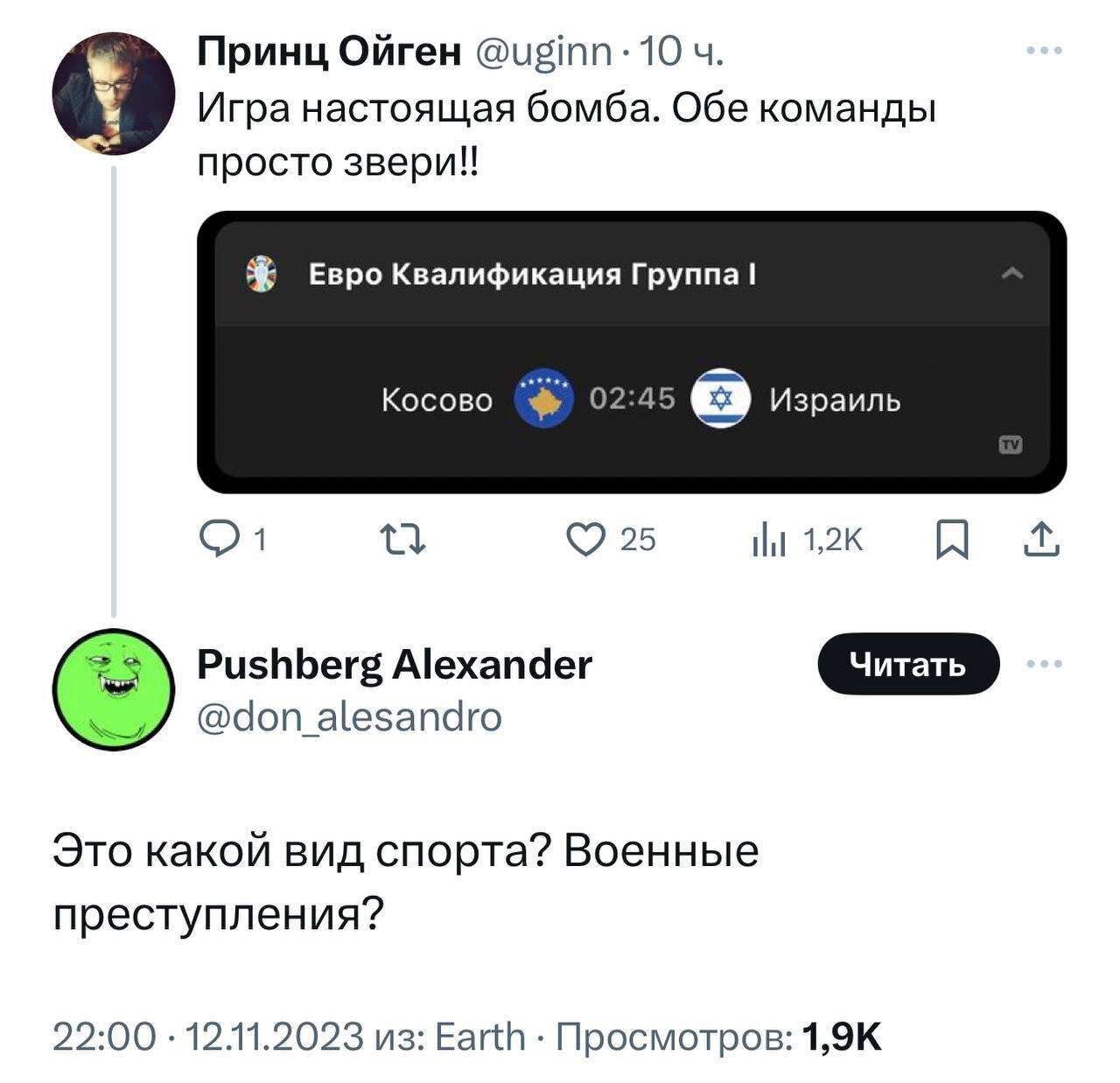Open the @uginn profile handle
Image resolution: width=1120 pixels, height=1083 pixels.
click(542, 53)
